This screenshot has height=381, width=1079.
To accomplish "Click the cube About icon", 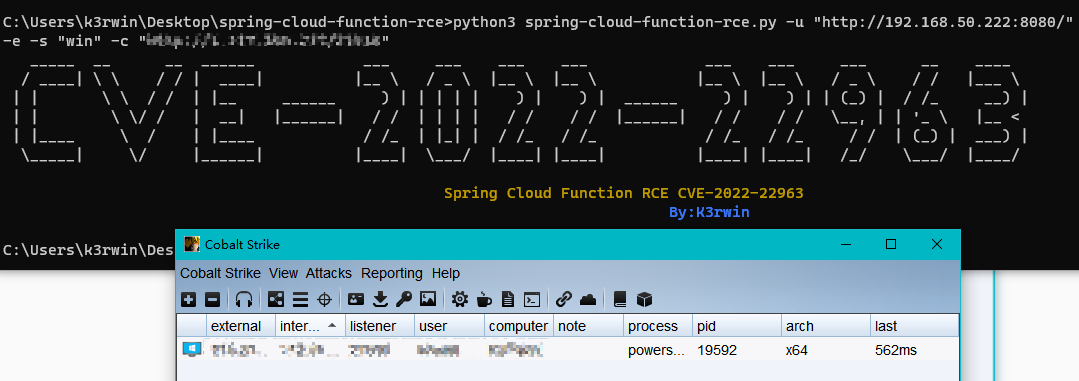I will 644,299.
